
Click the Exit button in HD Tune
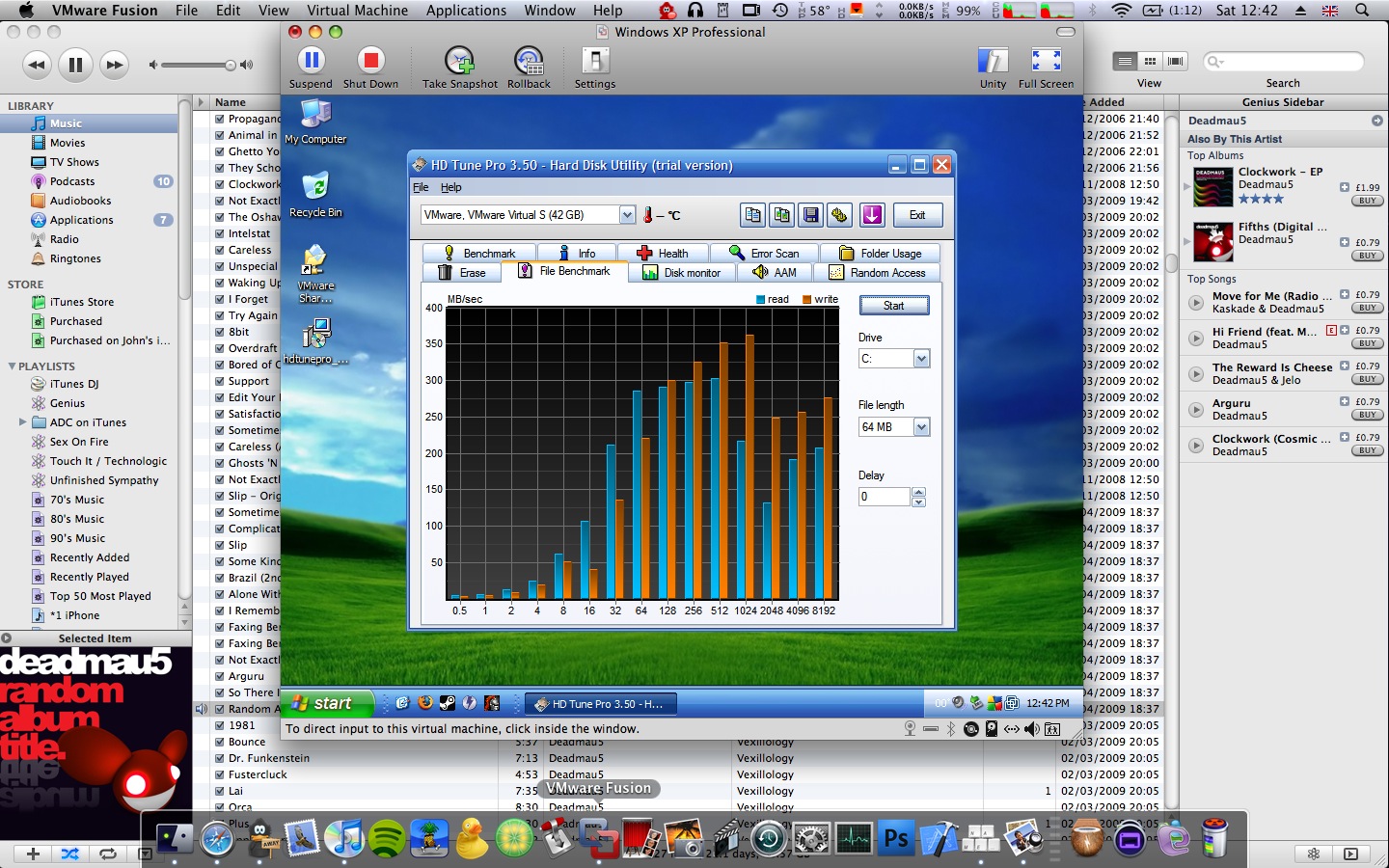coord(917,215)
